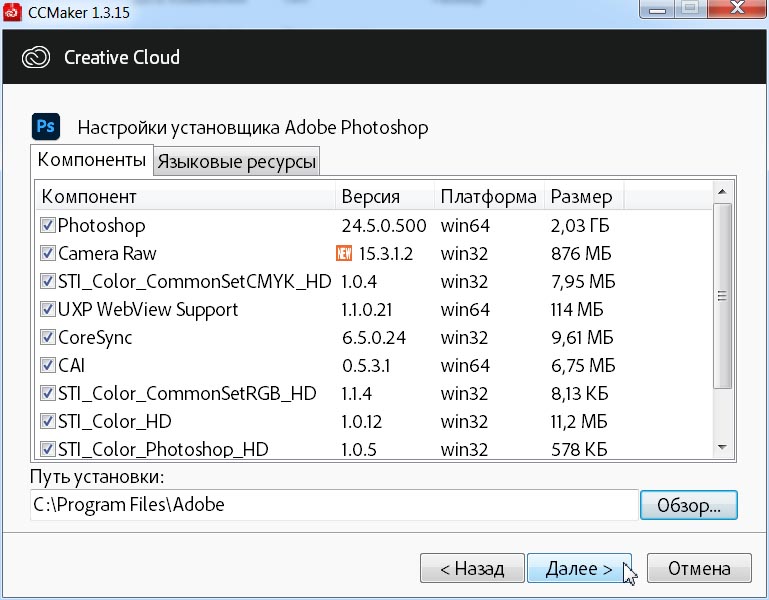The image size is (769, 600).
Task: Toggle the CAI component checkbox
Action: [x=48, y=365]
